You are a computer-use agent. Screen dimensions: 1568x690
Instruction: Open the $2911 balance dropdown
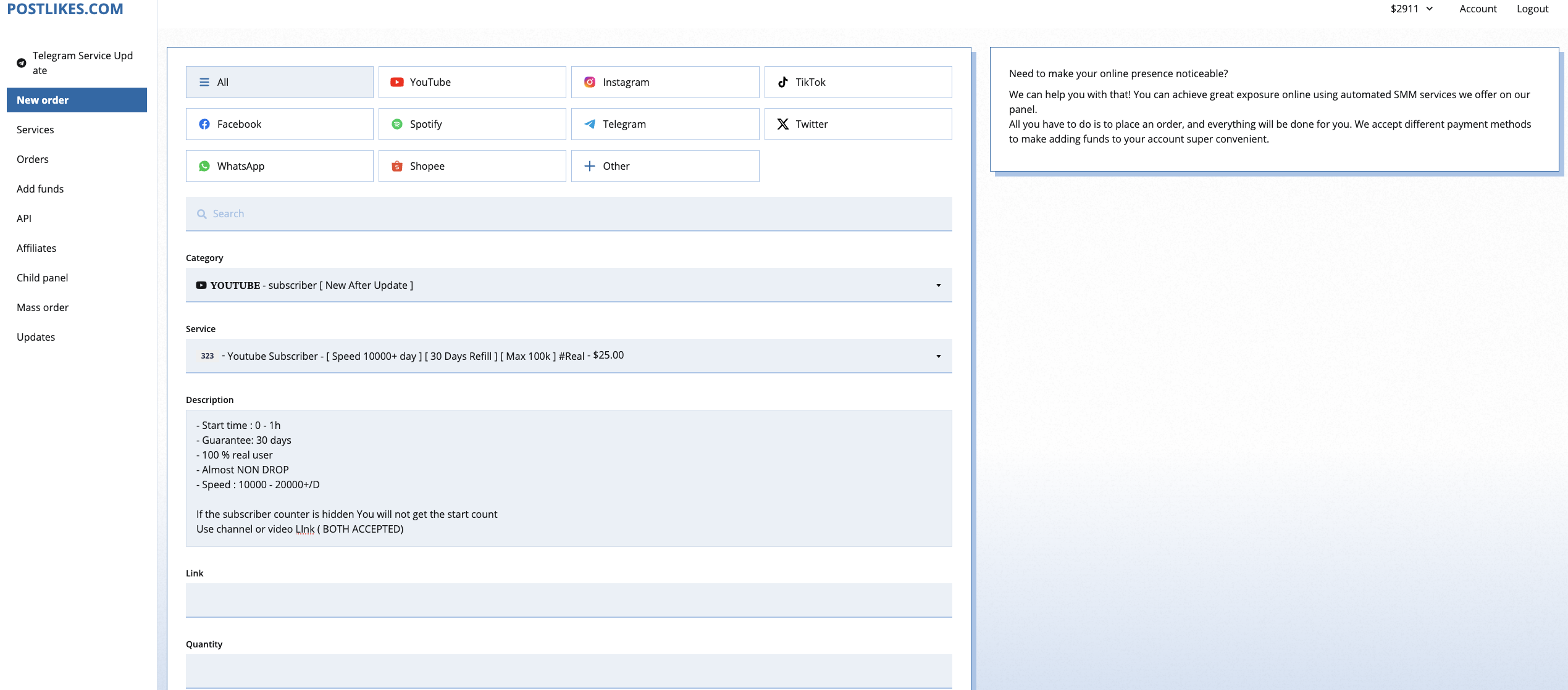[1412, 9]
